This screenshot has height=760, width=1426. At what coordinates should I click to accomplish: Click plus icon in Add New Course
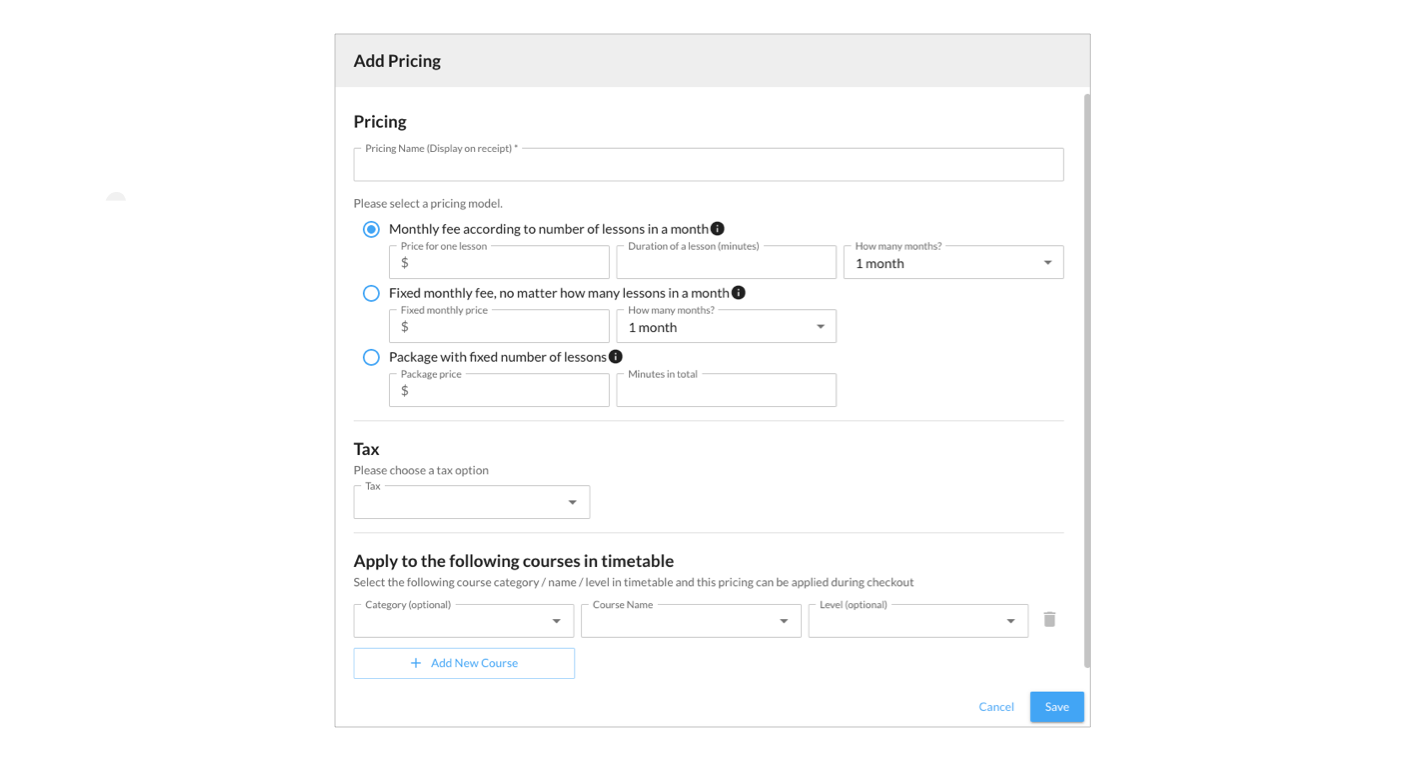coord(416,663)
